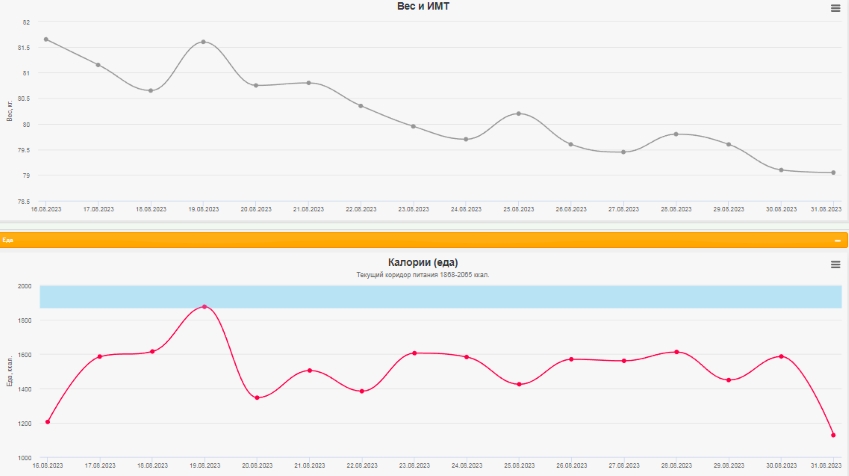The height and width of the screenshot is (476, 849).
Task: Select weight marker at 22.08.2023
Action: [361, 106]
